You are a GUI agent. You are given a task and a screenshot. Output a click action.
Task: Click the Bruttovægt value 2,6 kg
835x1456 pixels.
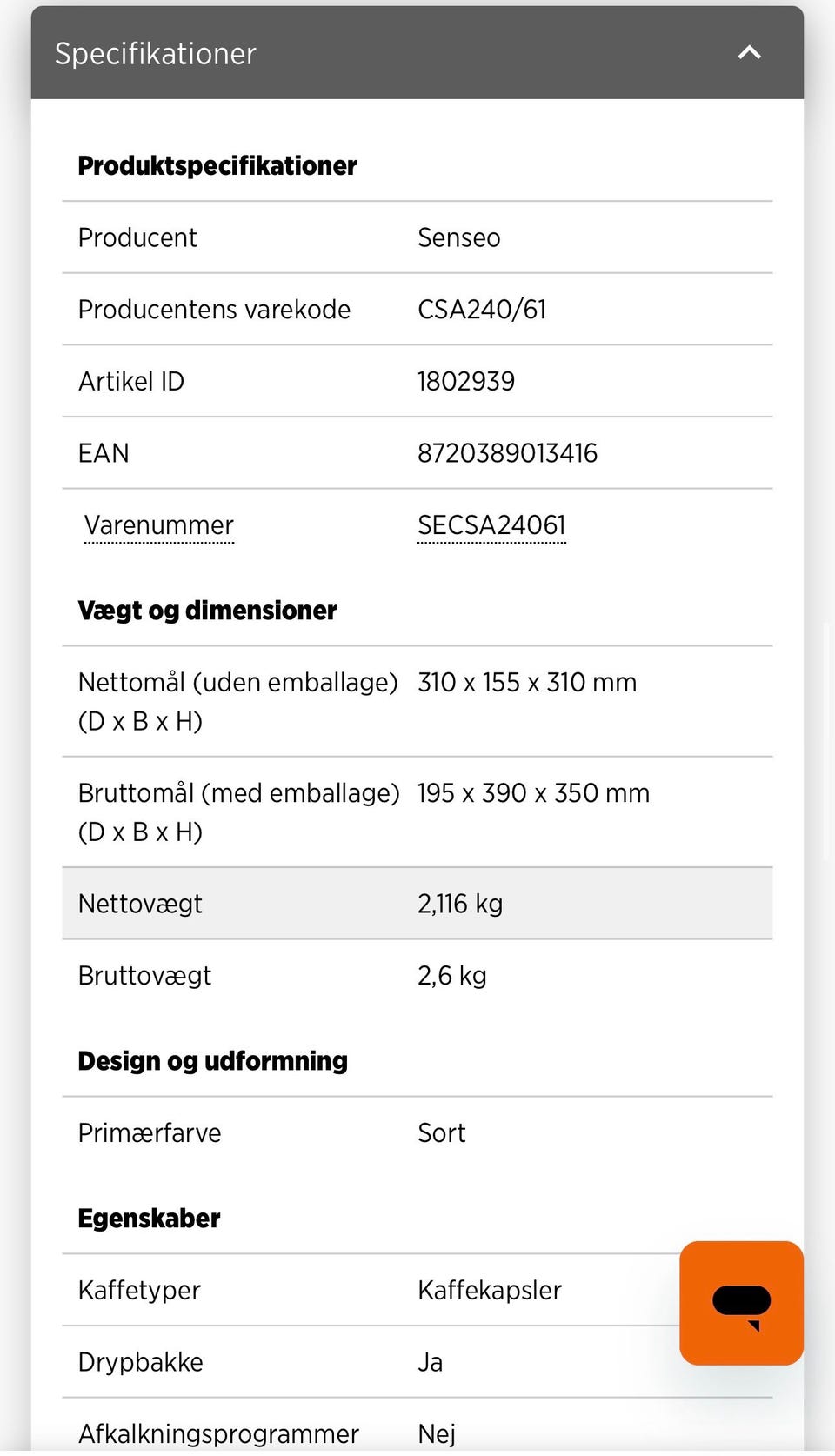451,976
